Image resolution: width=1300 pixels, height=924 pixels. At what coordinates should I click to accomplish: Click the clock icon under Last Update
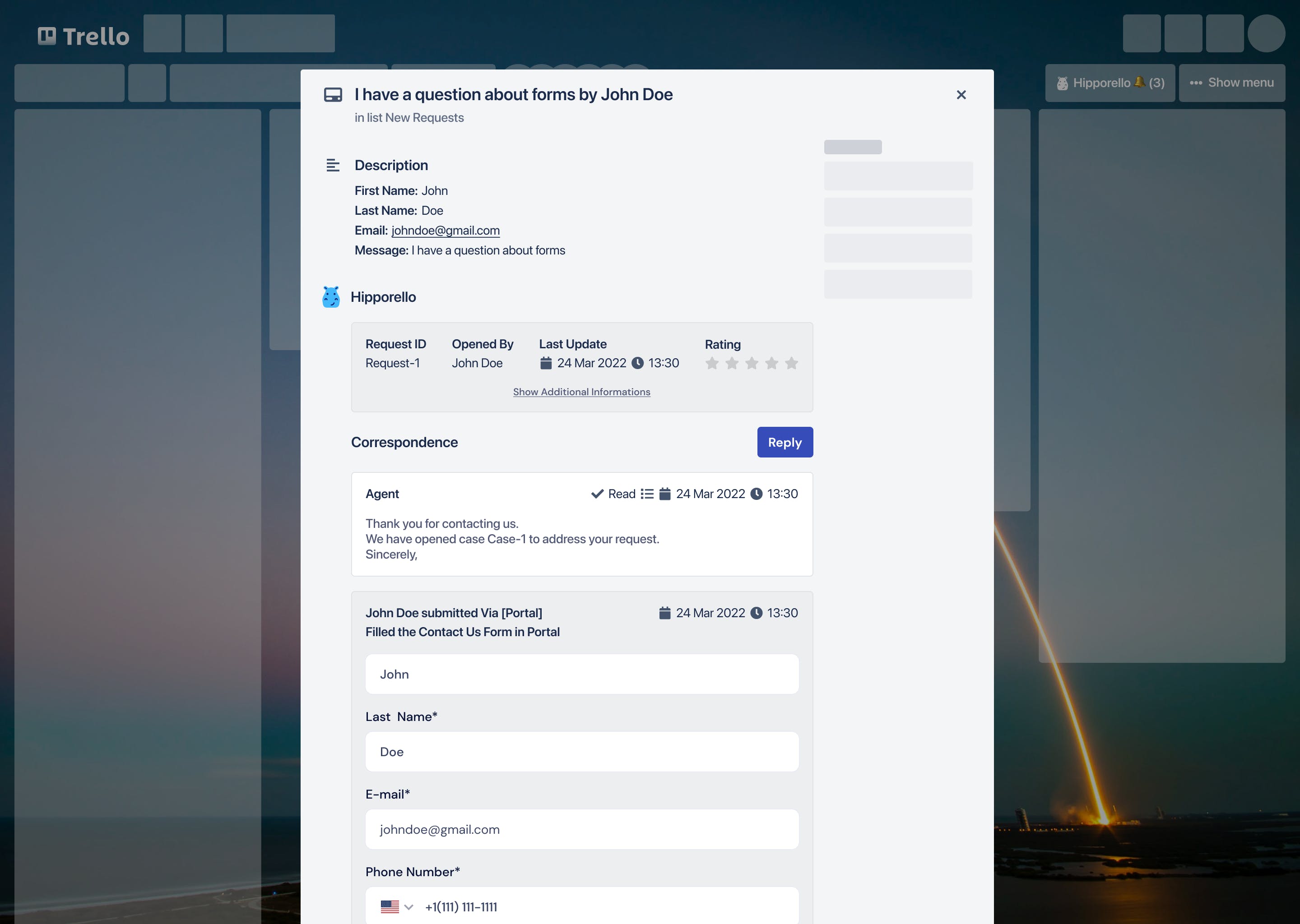click(x=638, y=363)
